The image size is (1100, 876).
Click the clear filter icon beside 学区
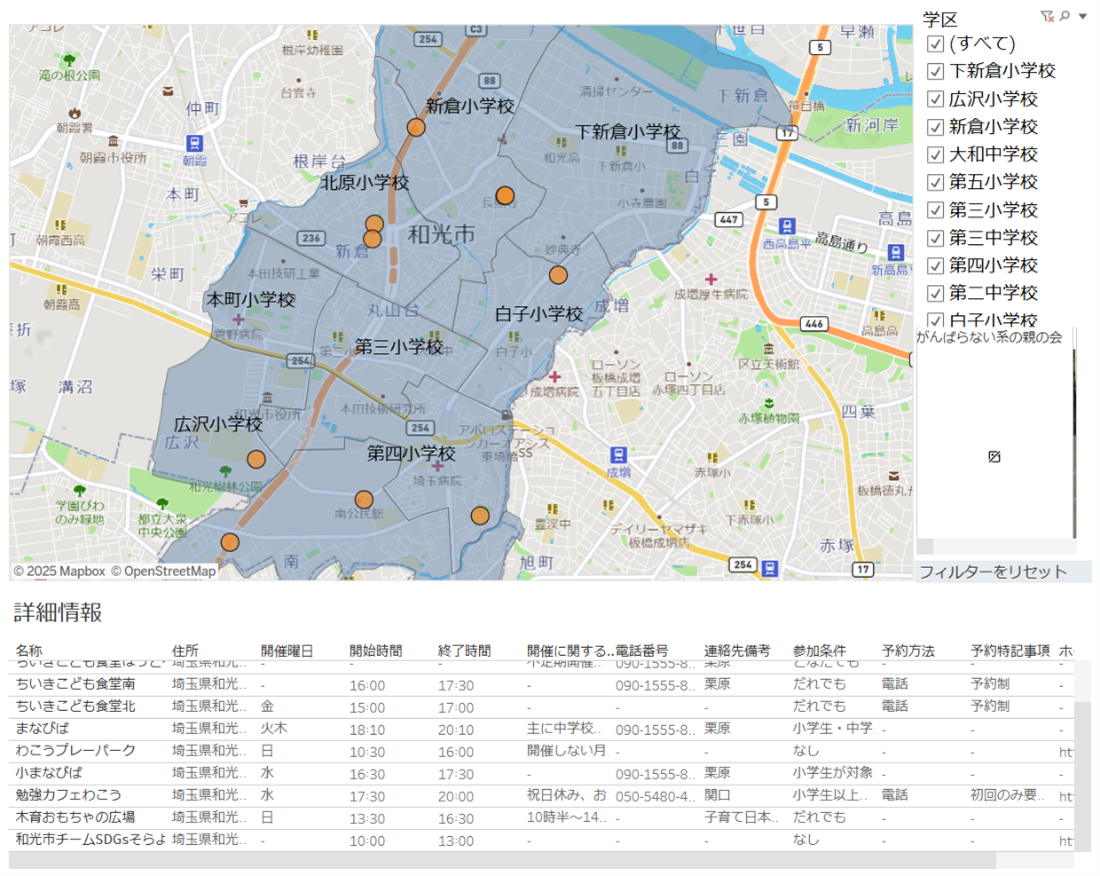[x=1046, y=16]
